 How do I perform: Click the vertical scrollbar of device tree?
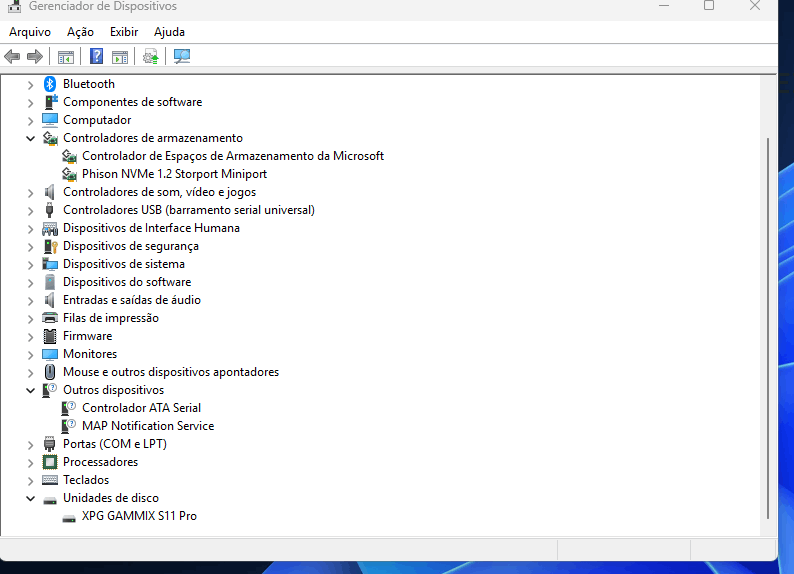point(768,328)
